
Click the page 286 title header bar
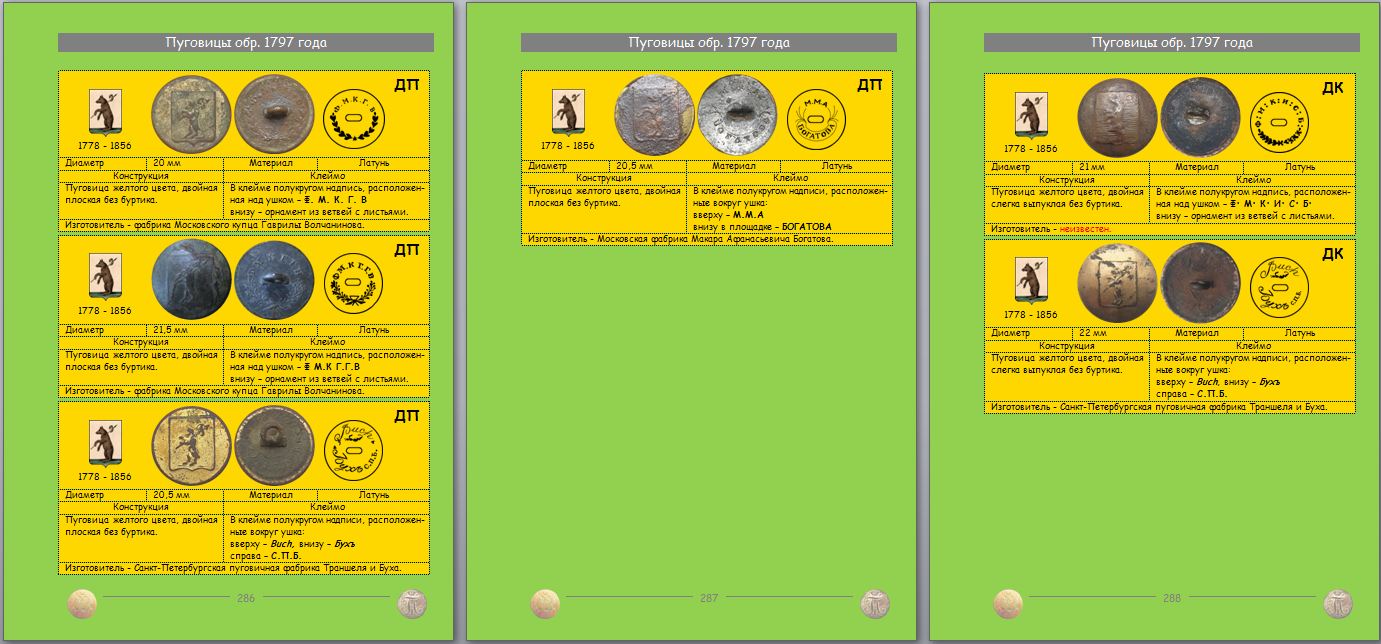[x=246, y=42]
